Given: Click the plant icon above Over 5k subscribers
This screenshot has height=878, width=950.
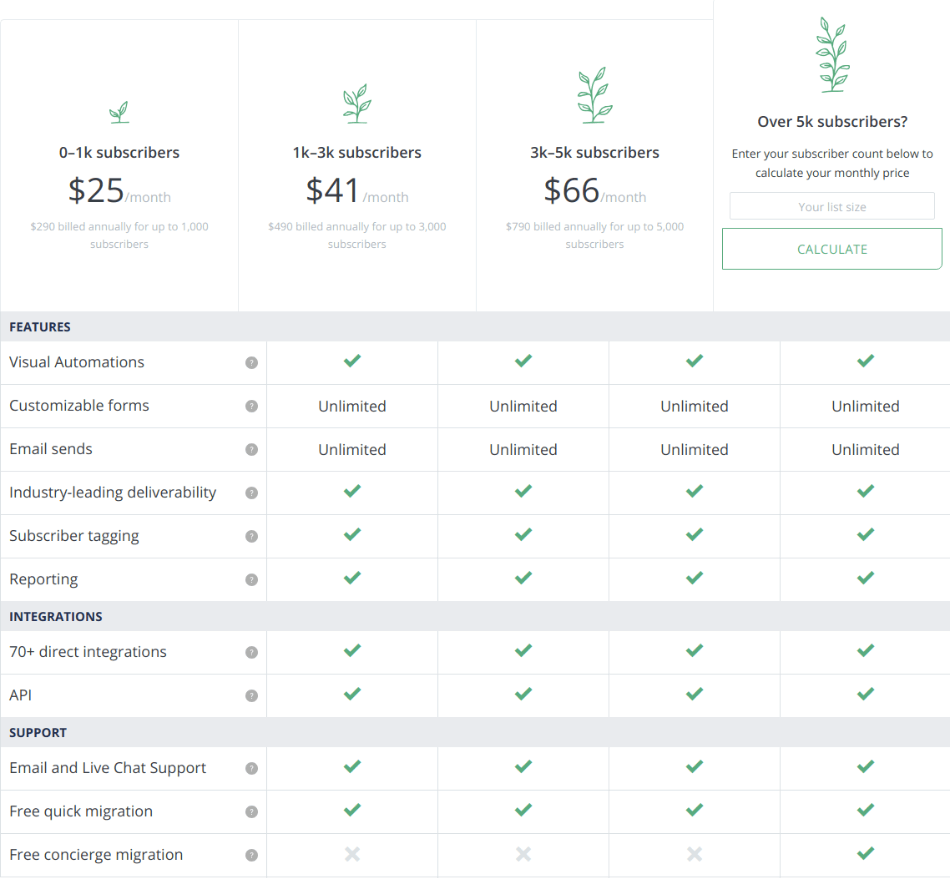Looking at the screenshot, I should [x=832, y=53].
